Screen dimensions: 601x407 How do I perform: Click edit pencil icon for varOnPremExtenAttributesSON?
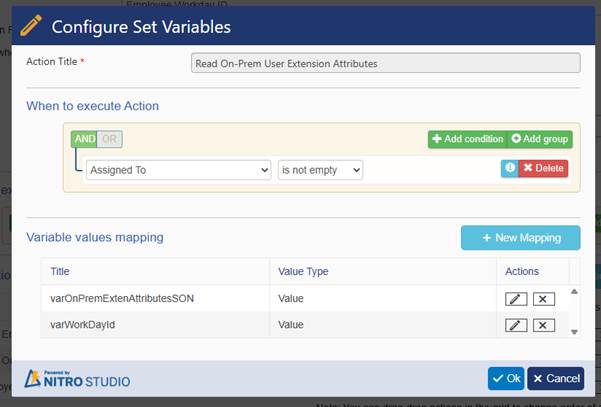click(x=516, y=299)
